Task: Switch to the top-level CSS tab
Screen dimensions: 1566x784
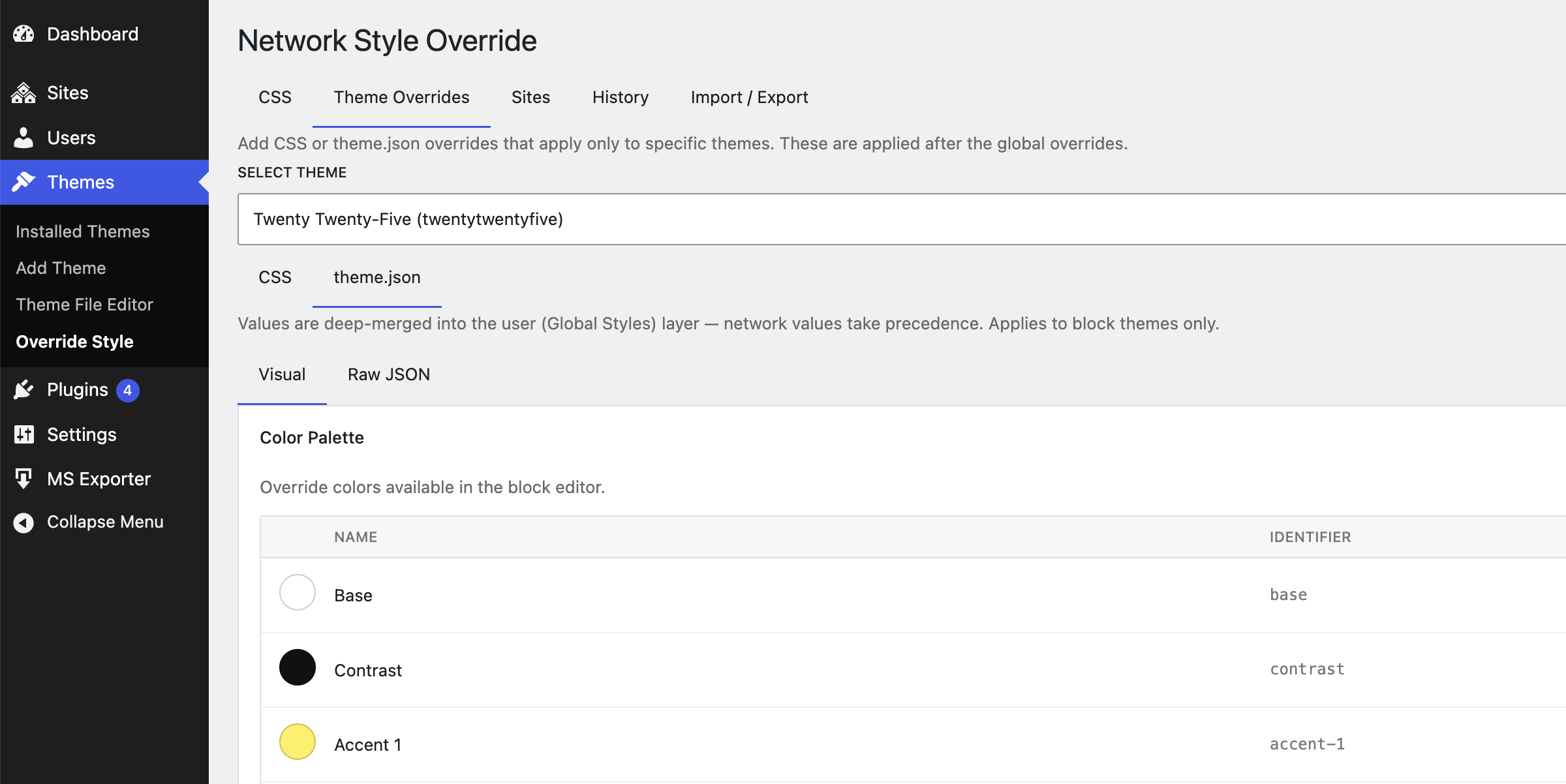Action: pyautogui.click(x=275, y=97)
